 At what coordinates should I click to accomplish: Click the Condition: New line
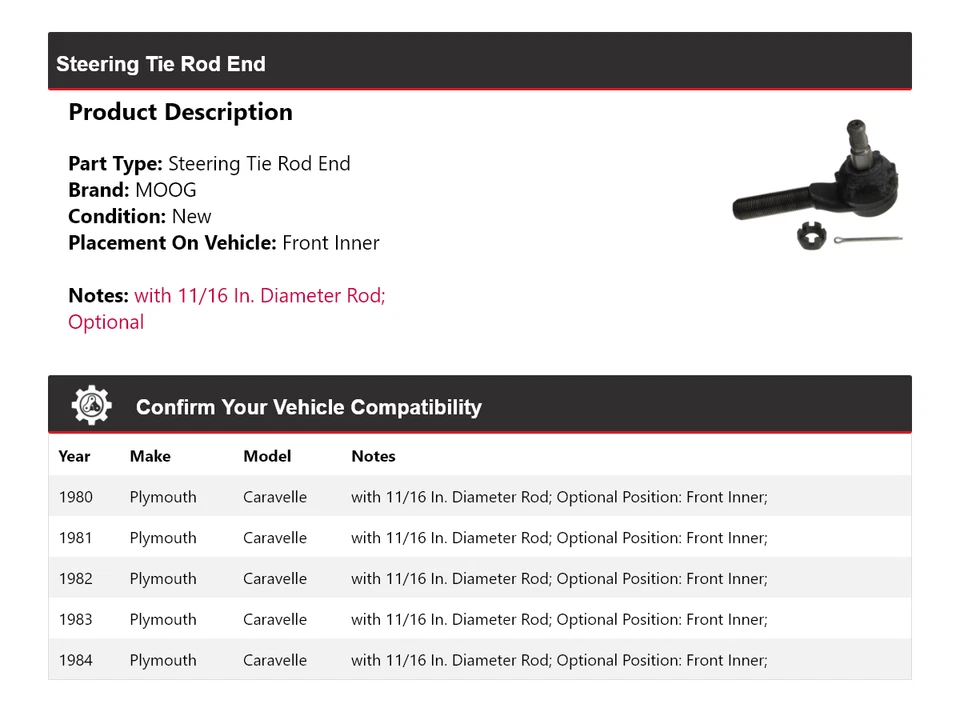(140, 216)
